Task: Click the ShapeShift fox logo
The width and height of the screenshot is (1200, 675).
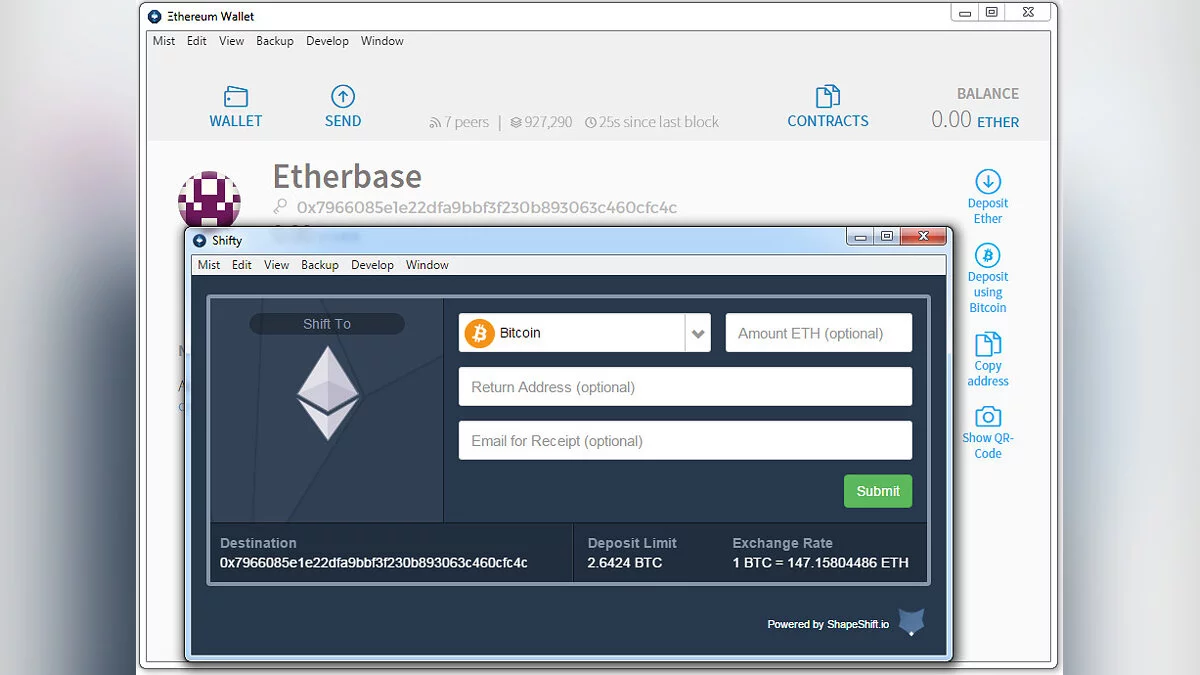Action: [x=911, y=623]
